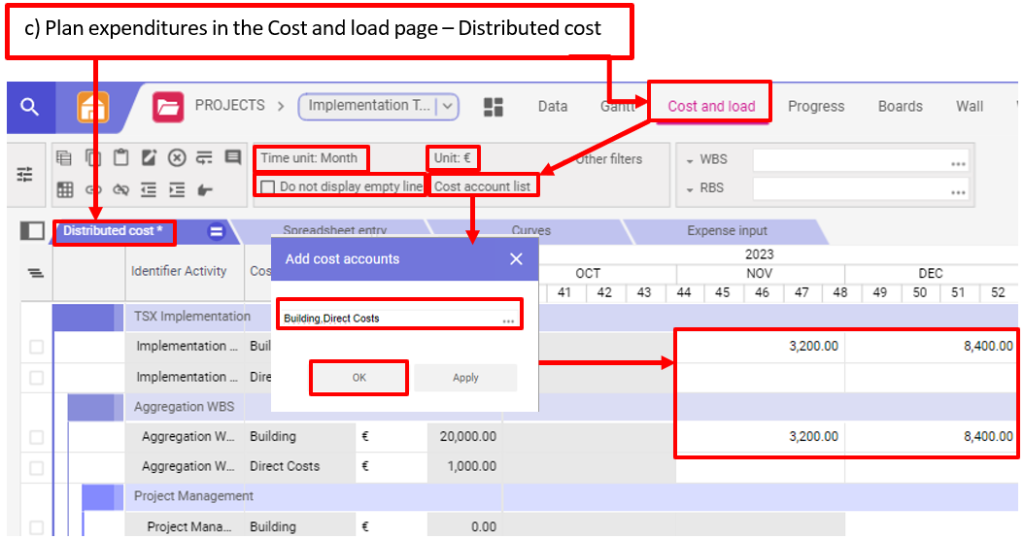Screen dimensions: 1024x539
Task: Click the clipboard paste icon in toolbar
Action: (x=121, y=158)
